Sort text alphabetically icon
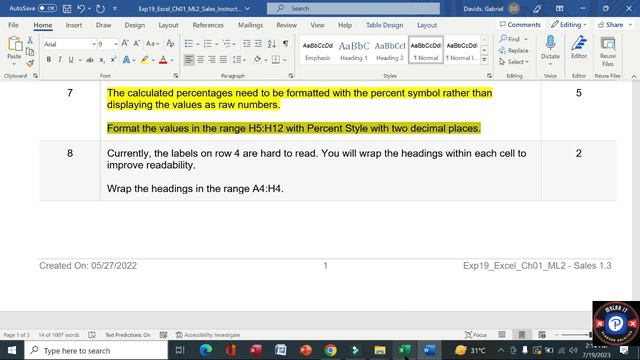This screenshot has width=640, height=360. click(x=272, y=43)
